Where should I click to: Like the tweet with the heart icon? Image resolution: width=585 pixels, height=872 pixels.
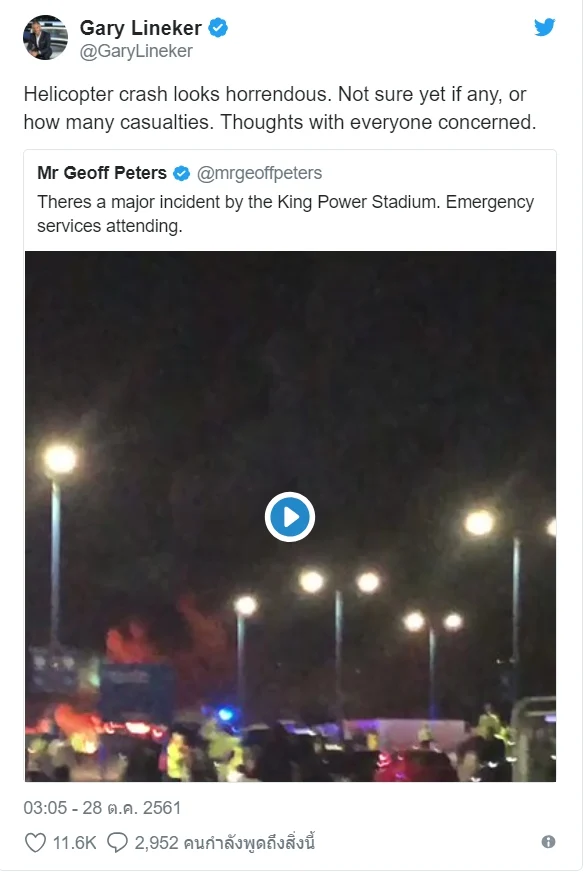click(x=35, y=843)
